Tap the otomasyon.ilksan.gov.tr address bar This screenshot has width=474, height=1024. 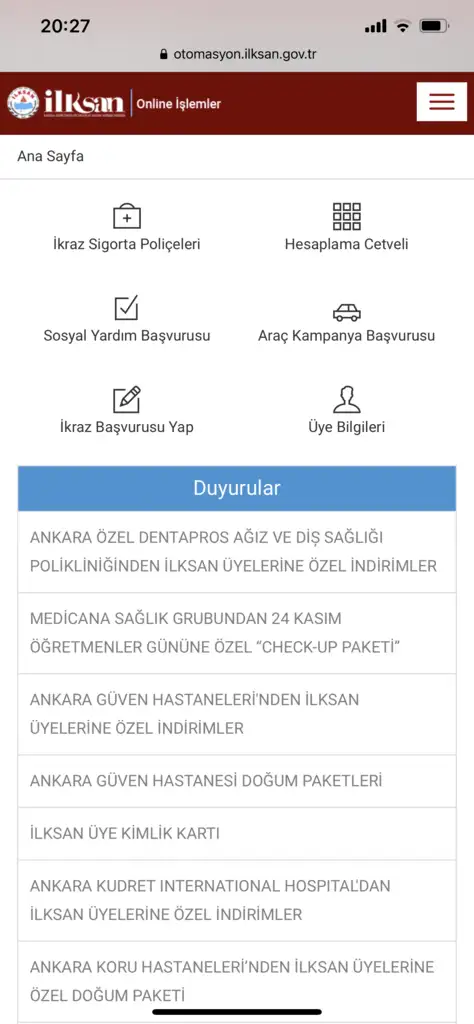tap(238, 54)
